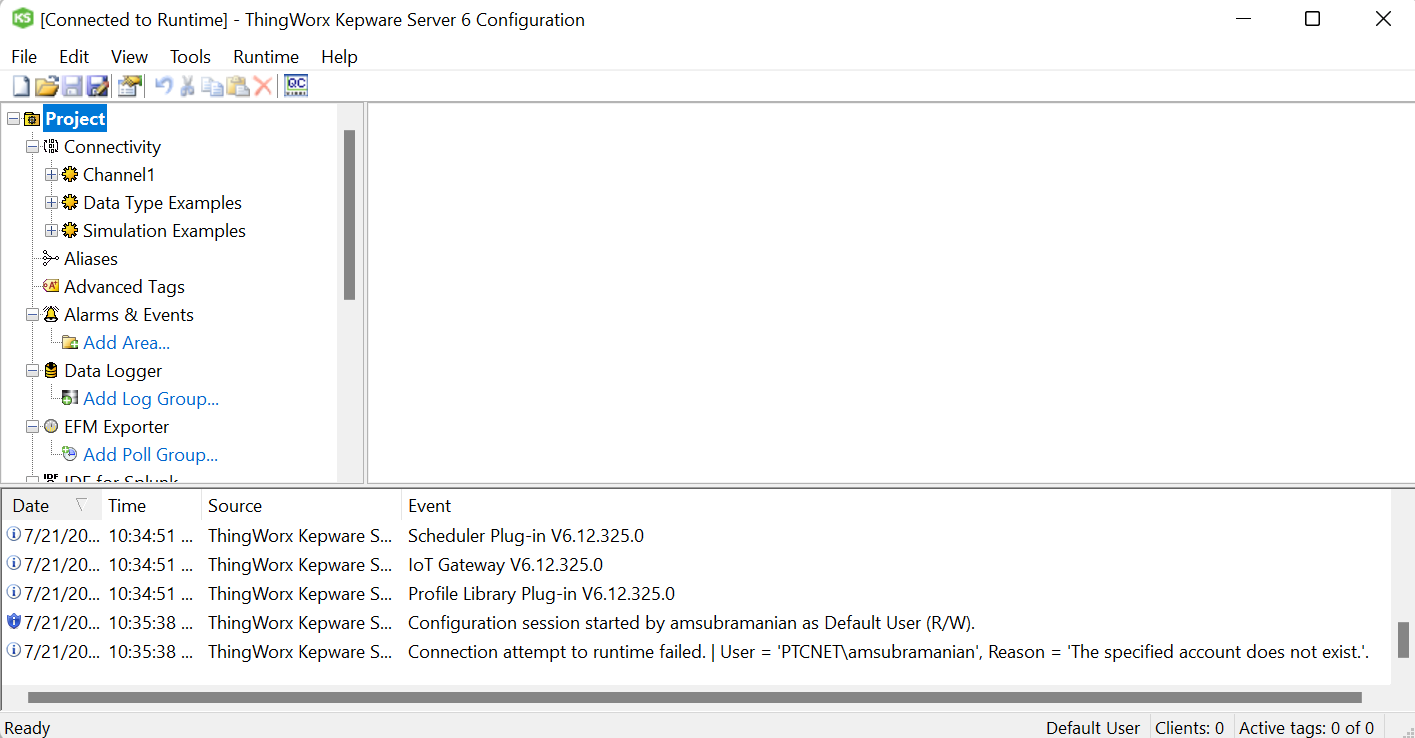This screenshot has width=1415, height=738.
Task: Sort the event log by Date column
Action: (x=30, y=505)
